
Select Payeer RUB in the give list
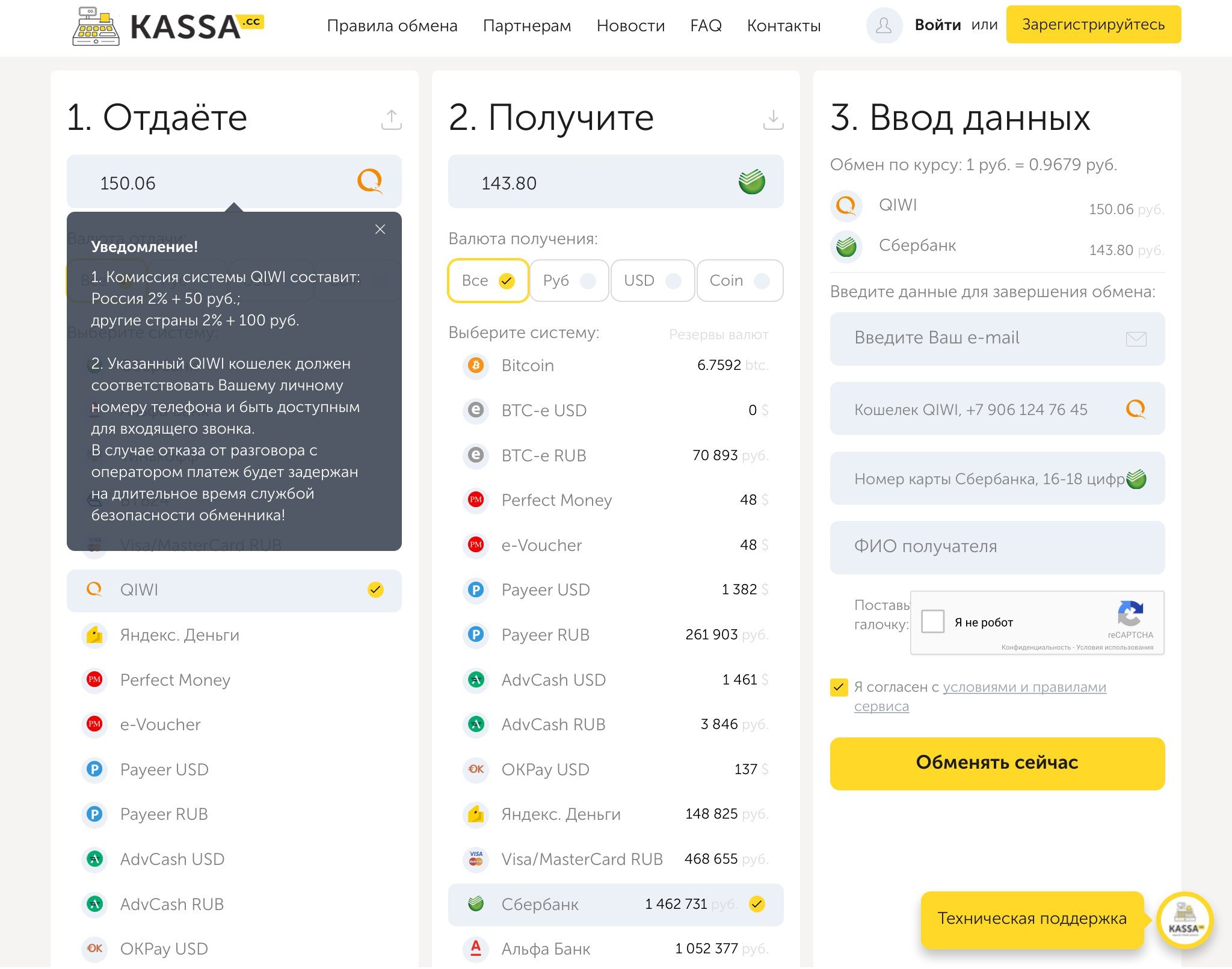point(234,814)
